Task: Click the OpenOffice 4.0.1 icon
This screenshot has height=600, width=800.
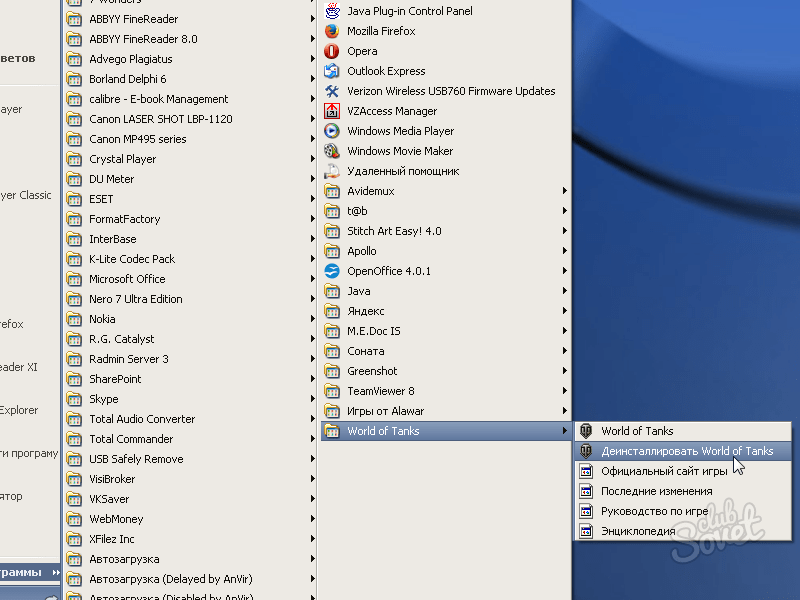Action: coord(332,271)
